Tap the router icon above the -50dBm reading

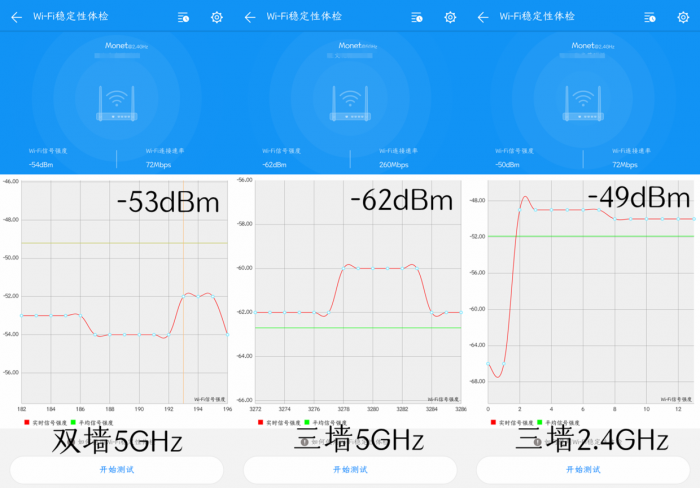[583, 104]
